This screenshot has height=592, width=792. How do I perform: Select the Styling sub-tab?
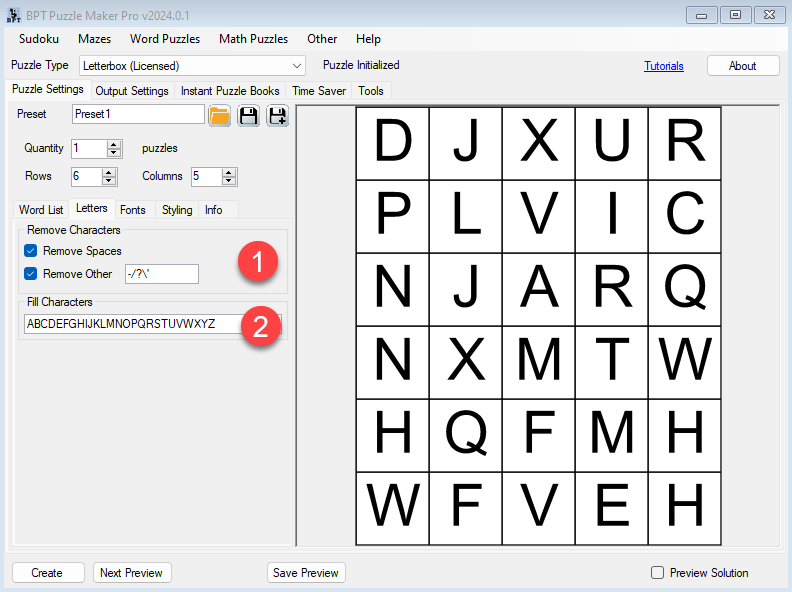pyautogui.click(x=177, y=210)
